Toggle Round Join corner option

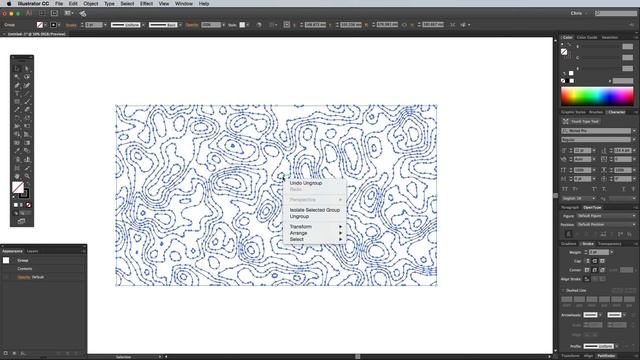594,270
